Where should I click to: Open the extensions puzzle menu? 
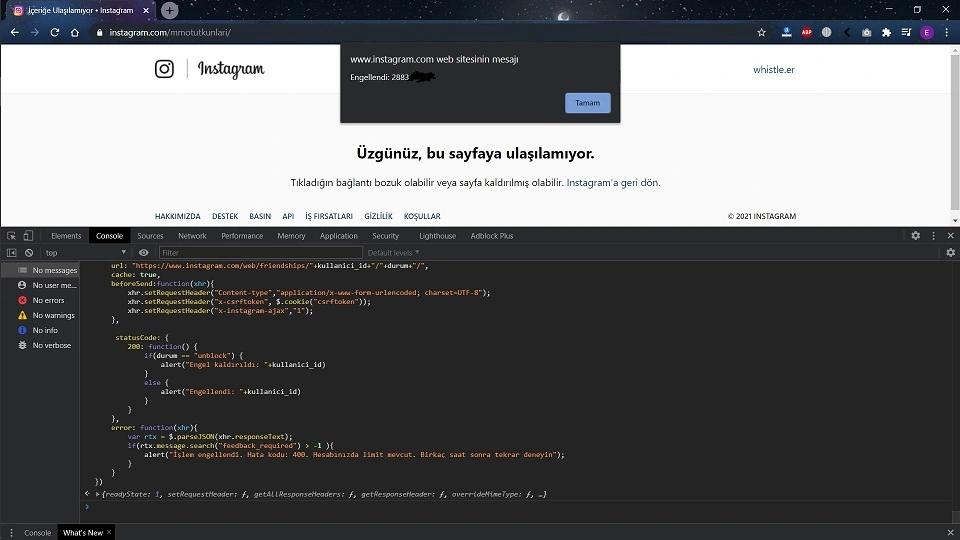coord(886,32)
